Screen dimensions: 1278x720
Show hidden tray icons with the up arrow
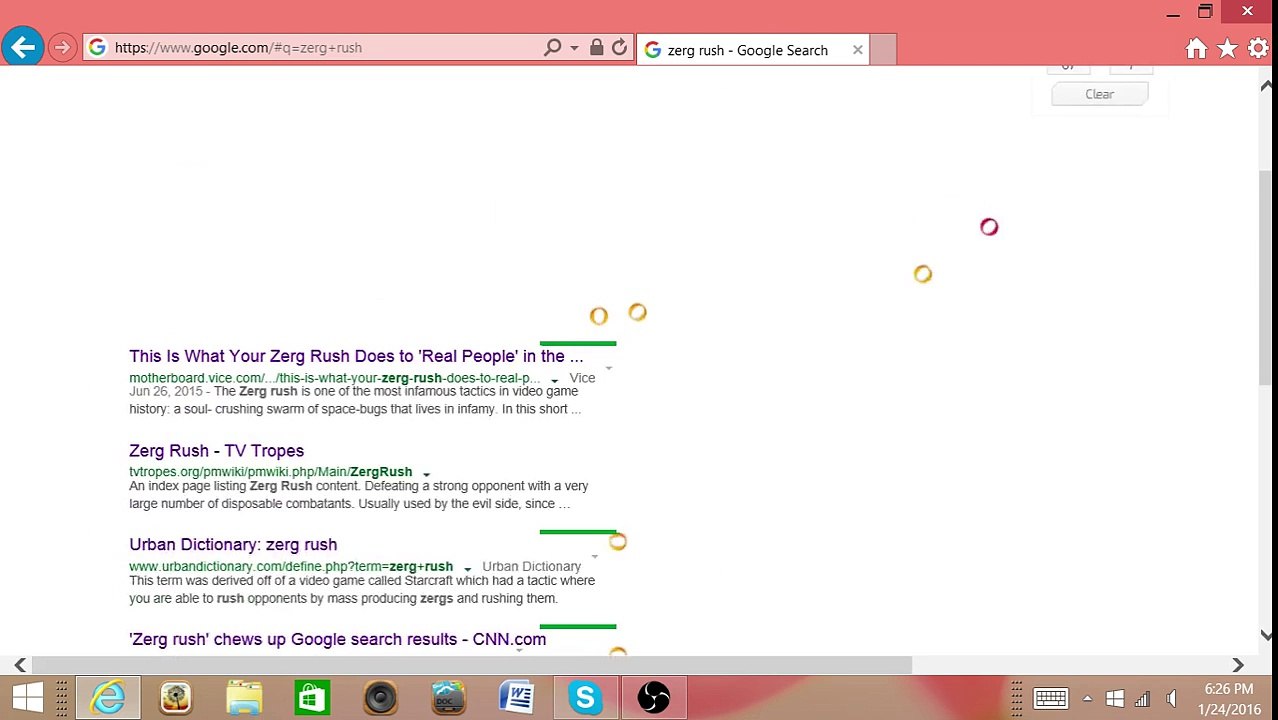[1087, 699]
